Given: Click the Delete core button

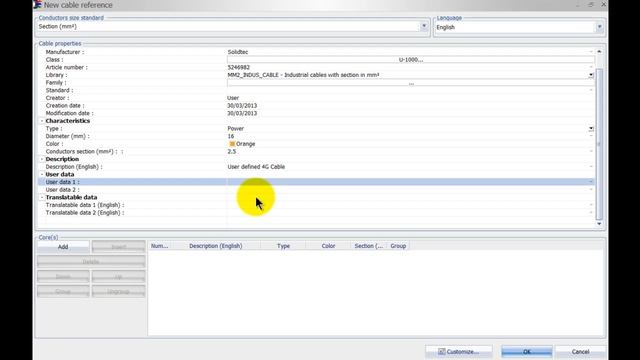Looking at the screenshot, I should 91,262.
